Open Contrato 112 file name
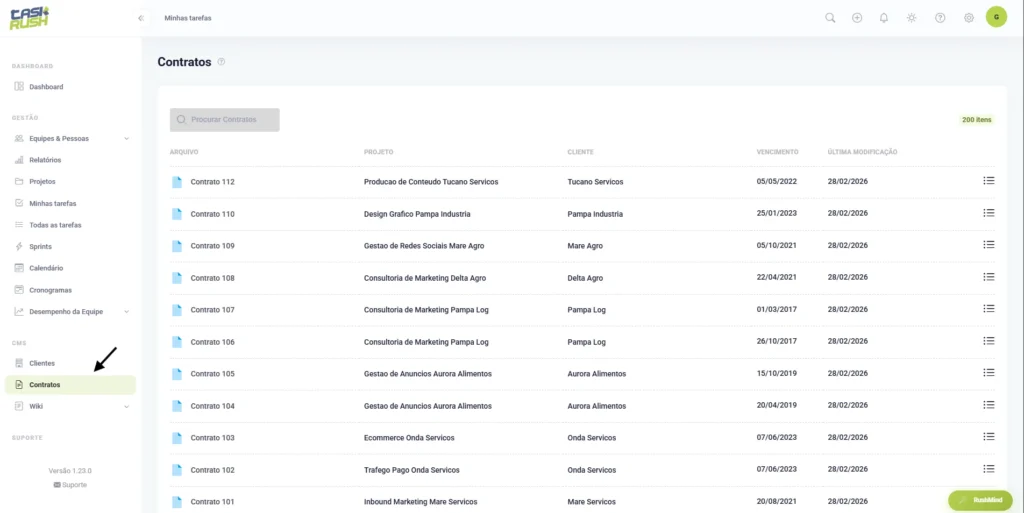This screenshot has width=1024, height=513. pyautogui.click(x=212, y=182)
